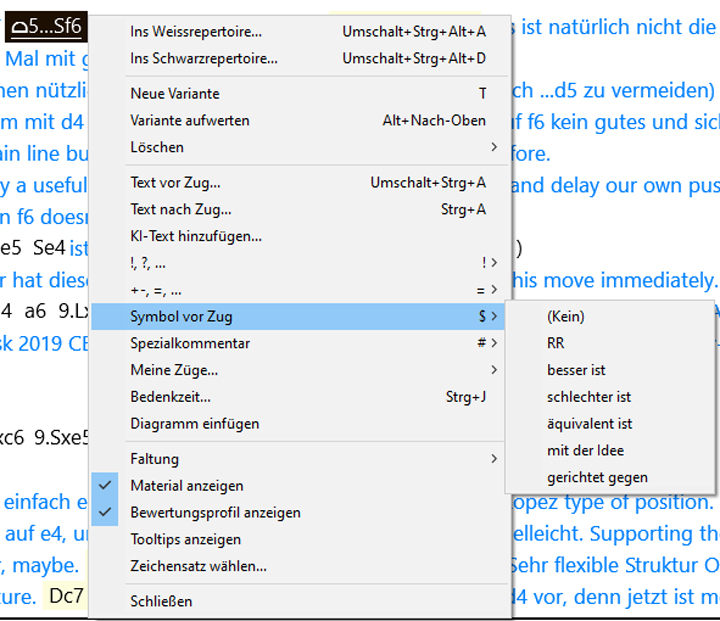Toggle Bewertungsprofil anzeigen option

(x=215, y=513)
